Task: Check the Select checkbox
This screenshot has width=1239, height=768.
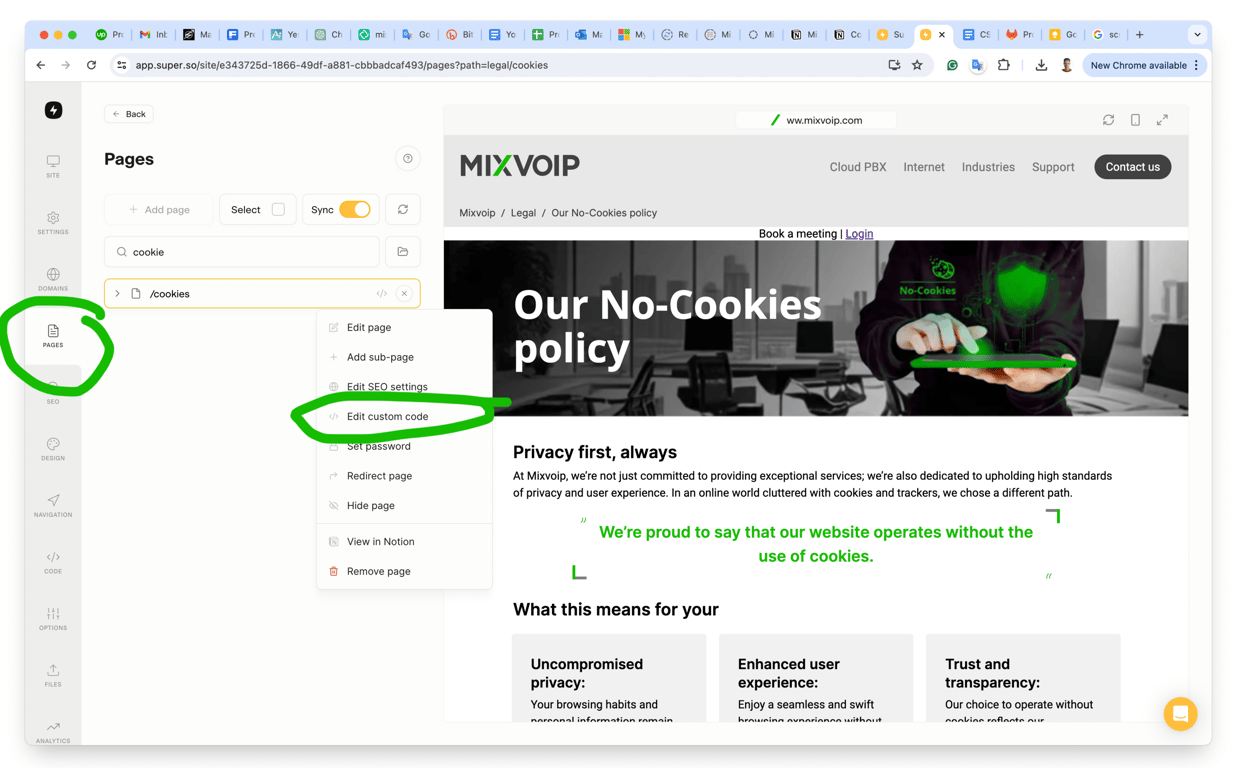Action: (x=278, y=210)
